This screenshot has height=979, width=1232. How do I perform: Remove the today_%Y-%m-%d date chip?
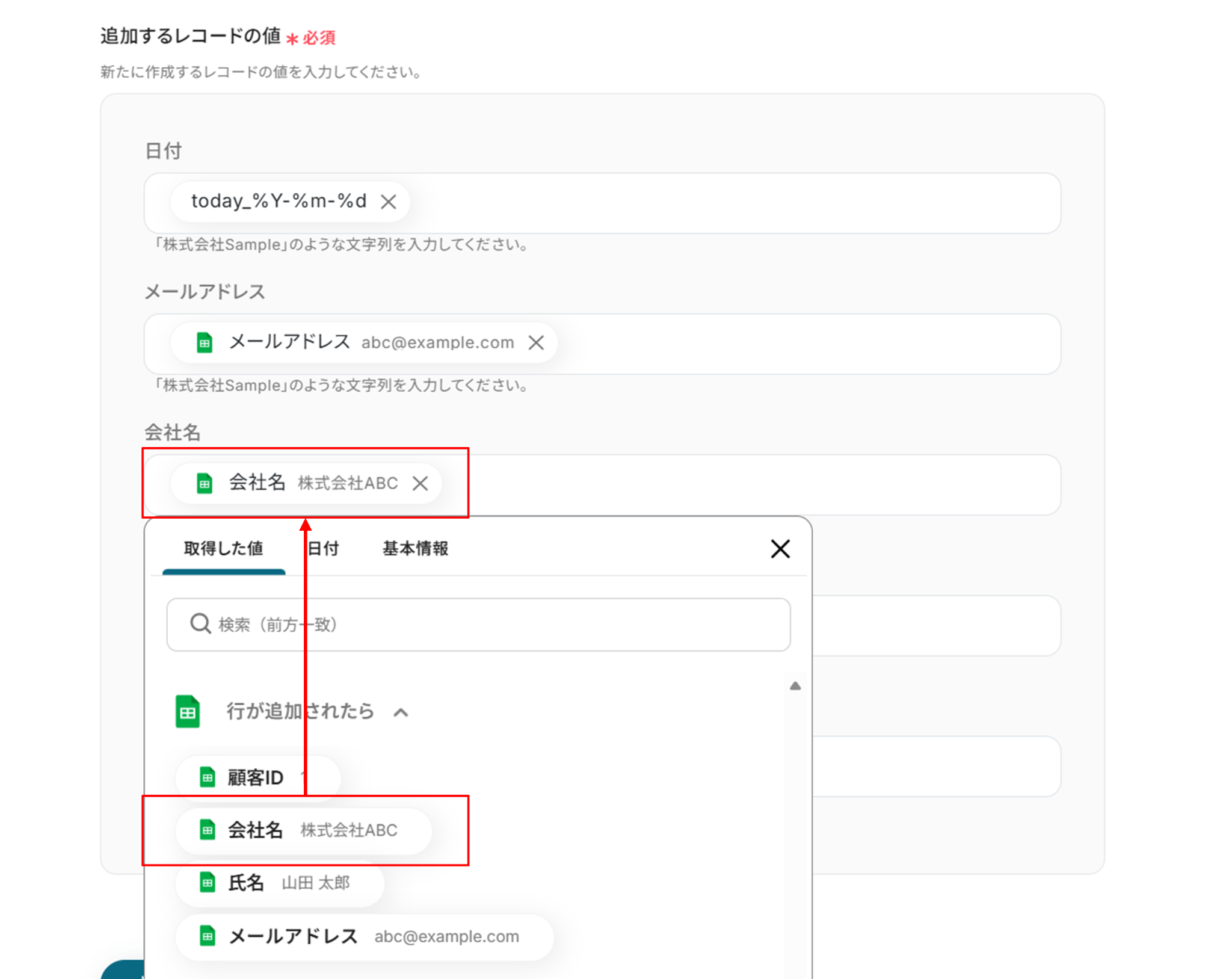tap(389, 202)
